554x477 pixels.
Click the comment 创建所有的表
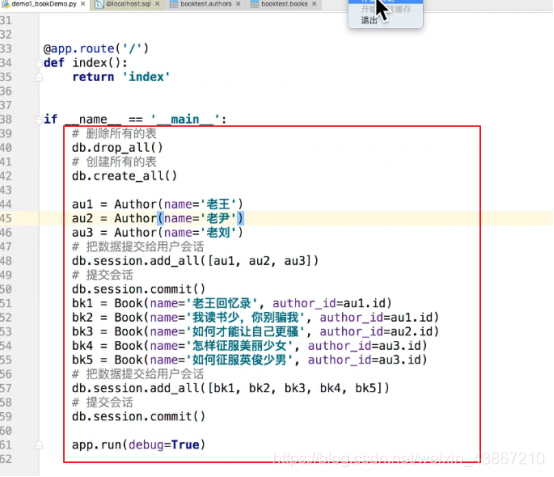114,162
